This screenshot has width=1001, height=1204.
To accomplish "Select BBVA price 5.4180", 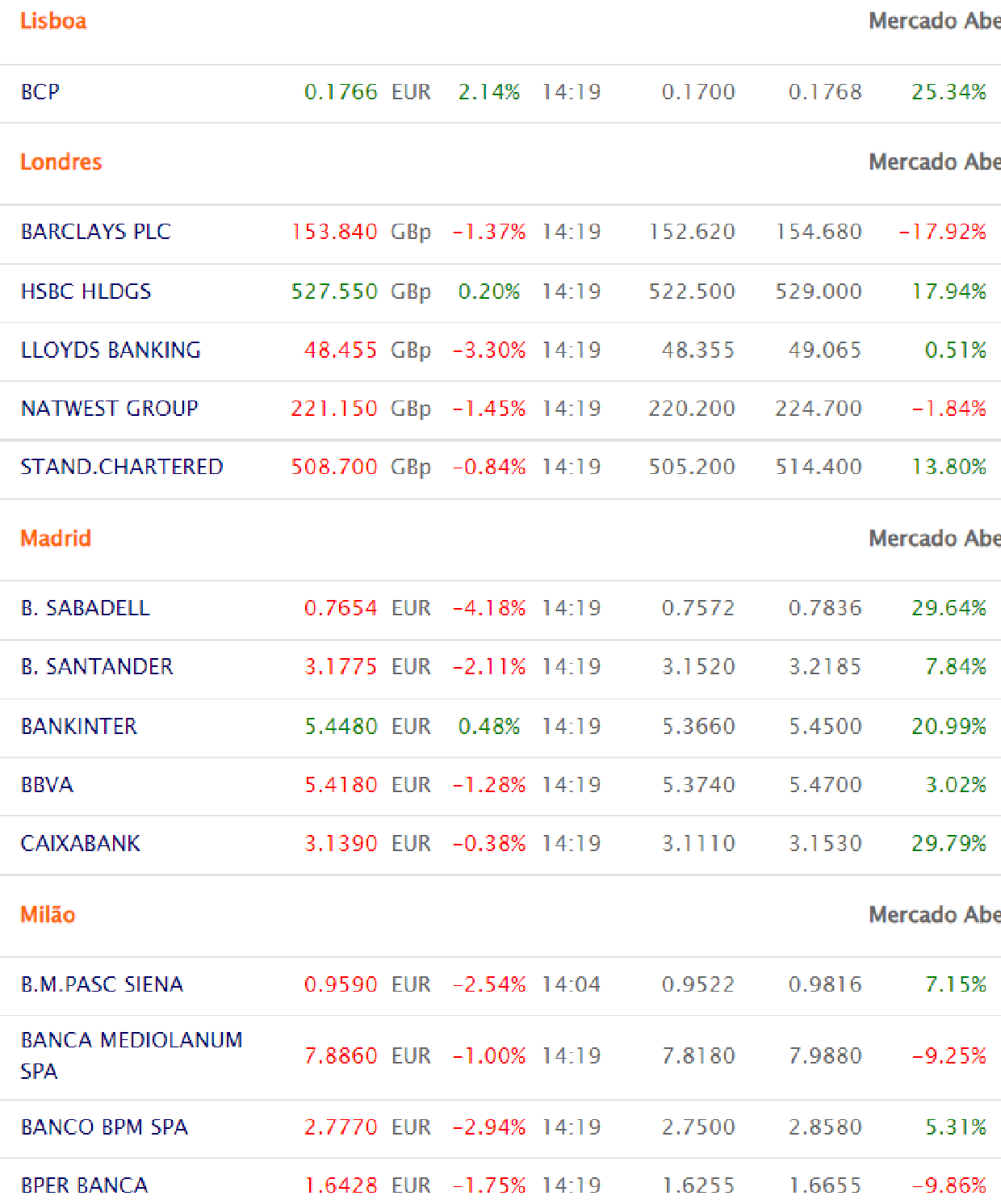I will coord(341,785).
